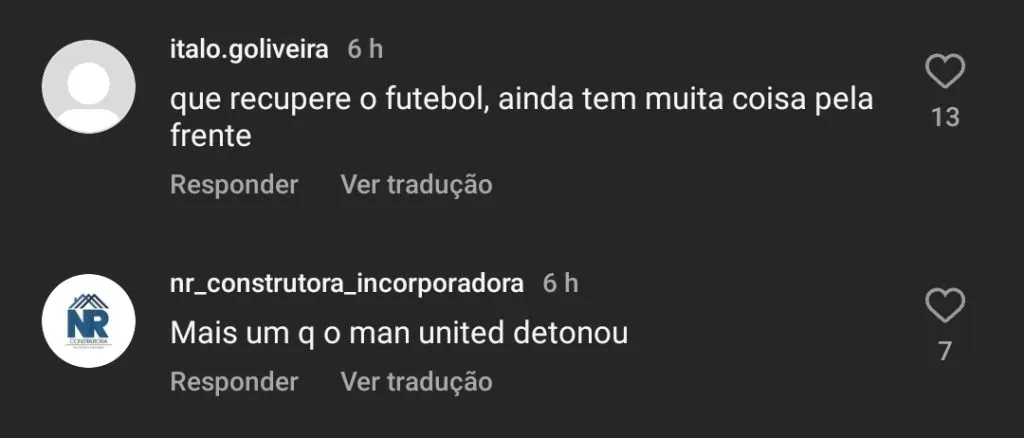Screen dimensions: 1024x438
Task: Click Ver tradução under the NR comment
Action: tap(416, 382)
